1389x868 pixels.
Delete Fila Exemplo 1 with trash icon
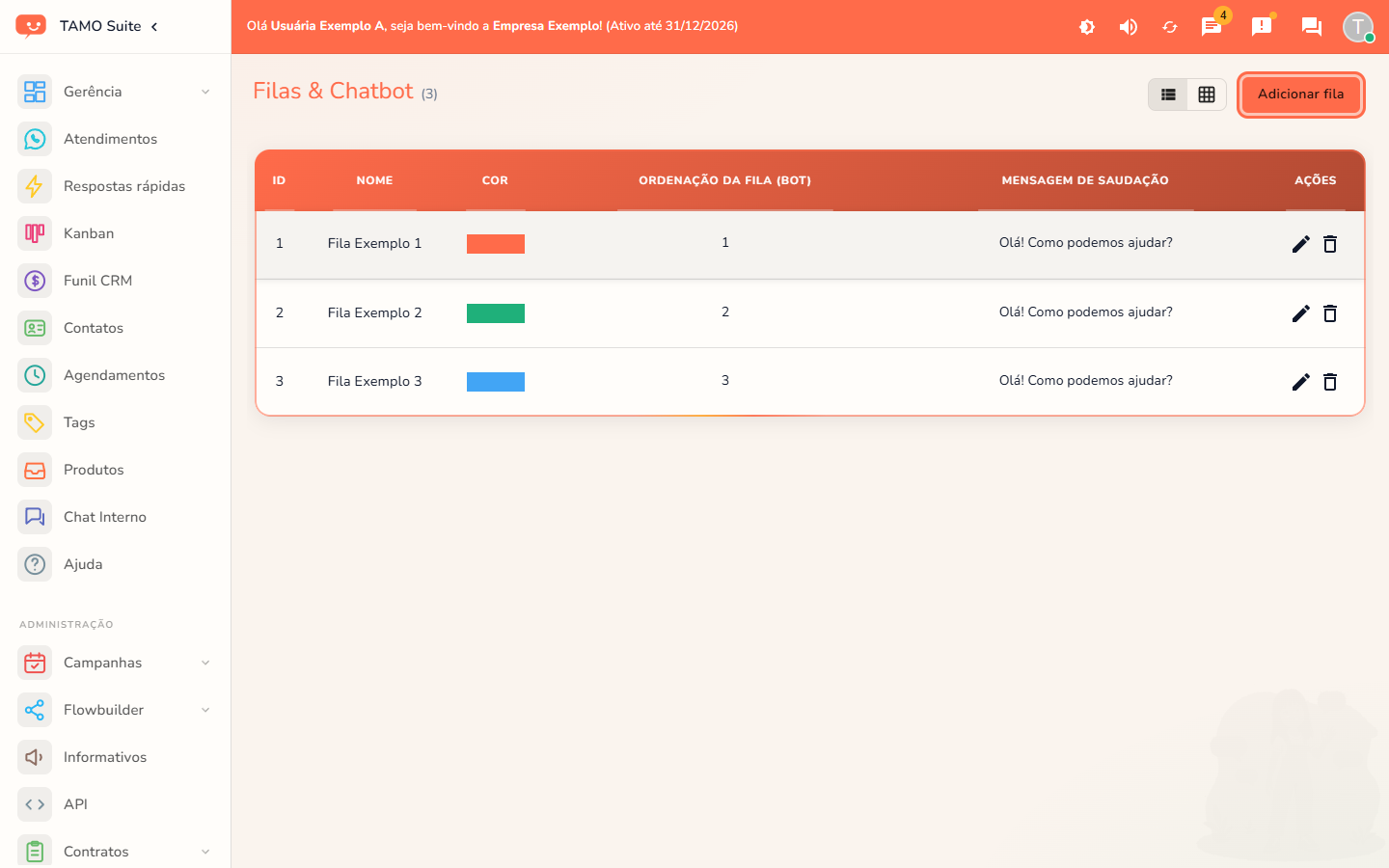point(1330,244)
